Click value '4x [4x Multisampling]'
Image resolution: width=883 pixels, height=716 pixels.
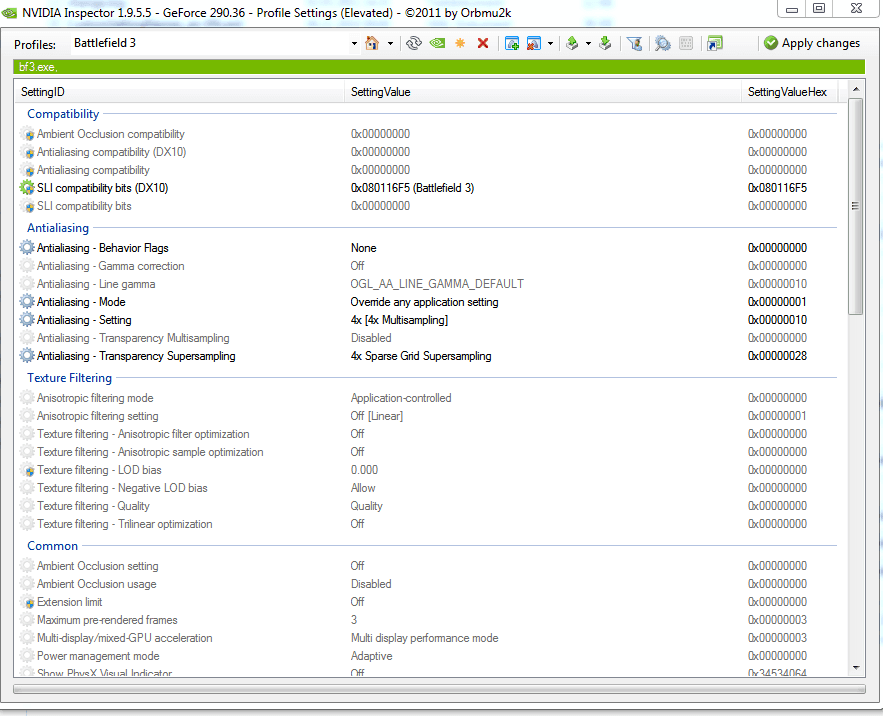[399, 320]
